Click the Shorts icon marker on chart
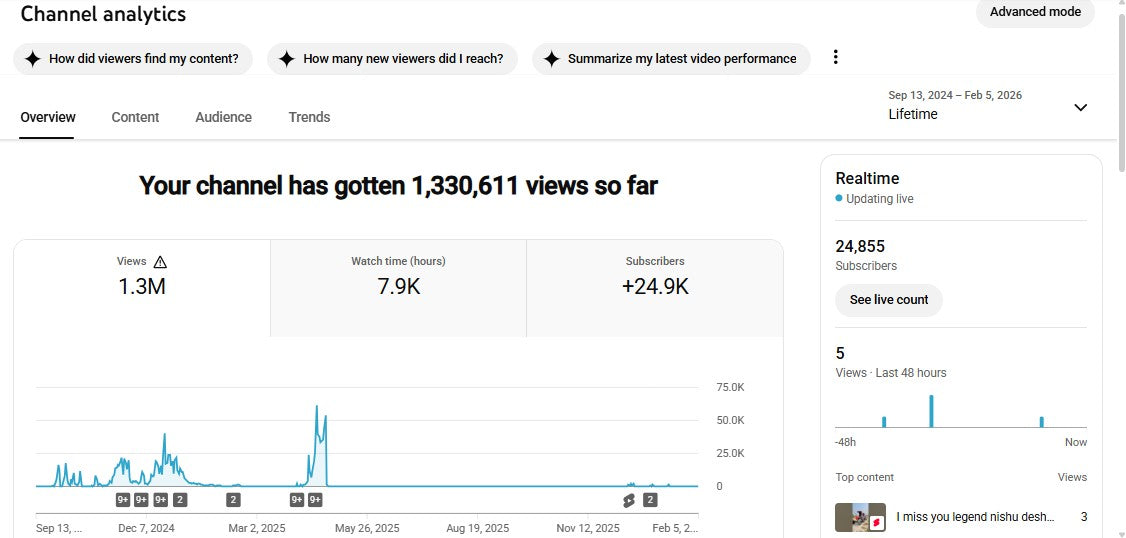Viewport: 1126px width, 538px height. click(629, 500)
